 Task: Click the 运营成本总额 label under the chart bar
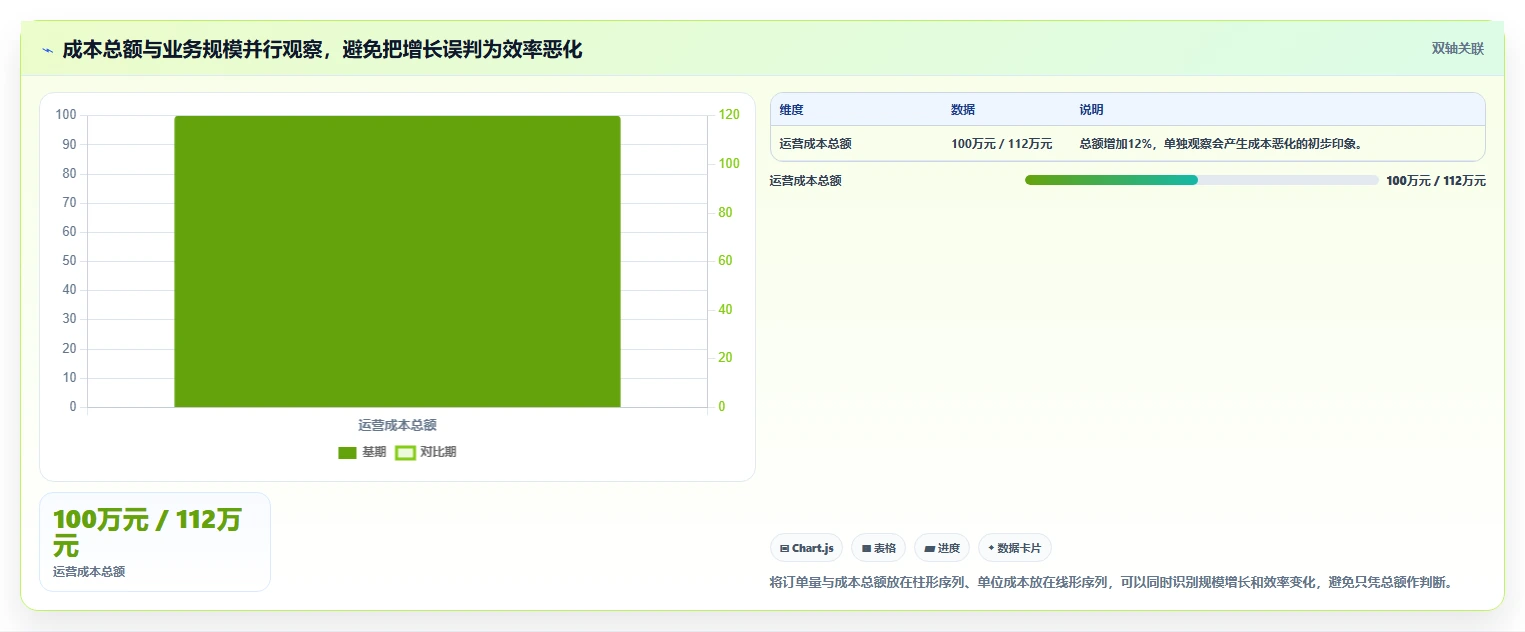pyautogui.click(x=397, y=425)
